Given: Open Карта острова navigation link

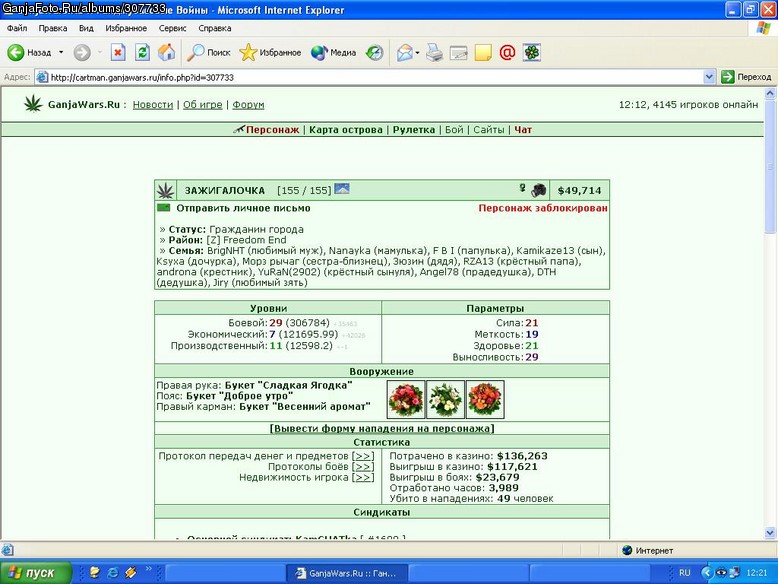Looking at the screenshot, I should (346, 130).
